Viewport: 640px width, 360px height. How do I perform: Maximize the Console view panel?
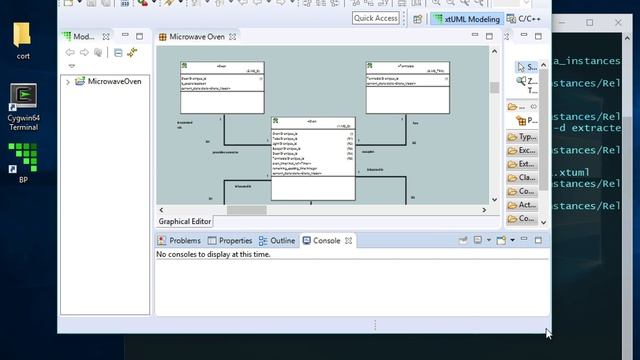(x=538, y=240)
